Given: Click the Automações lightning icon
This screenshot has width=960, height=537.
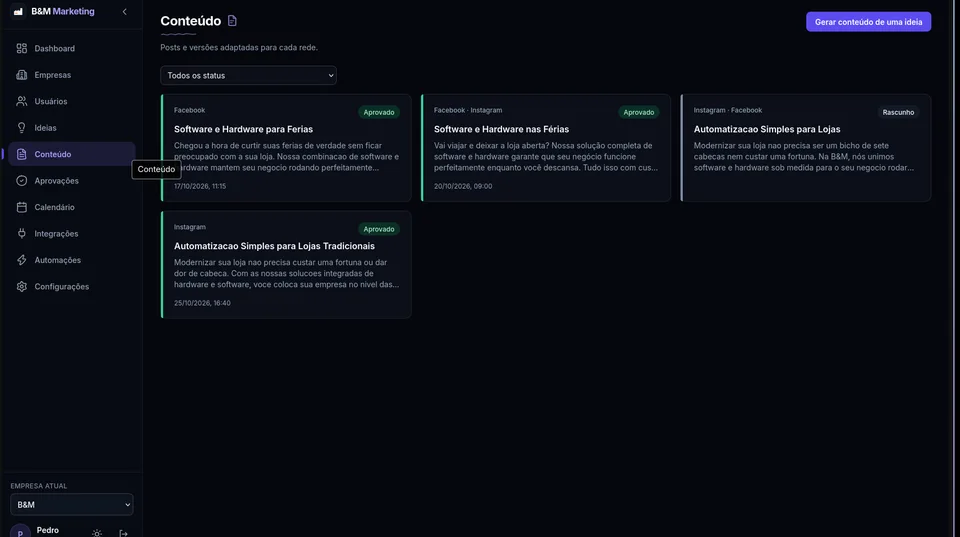Looking at the screenshot, I should (x=21, y=260).
